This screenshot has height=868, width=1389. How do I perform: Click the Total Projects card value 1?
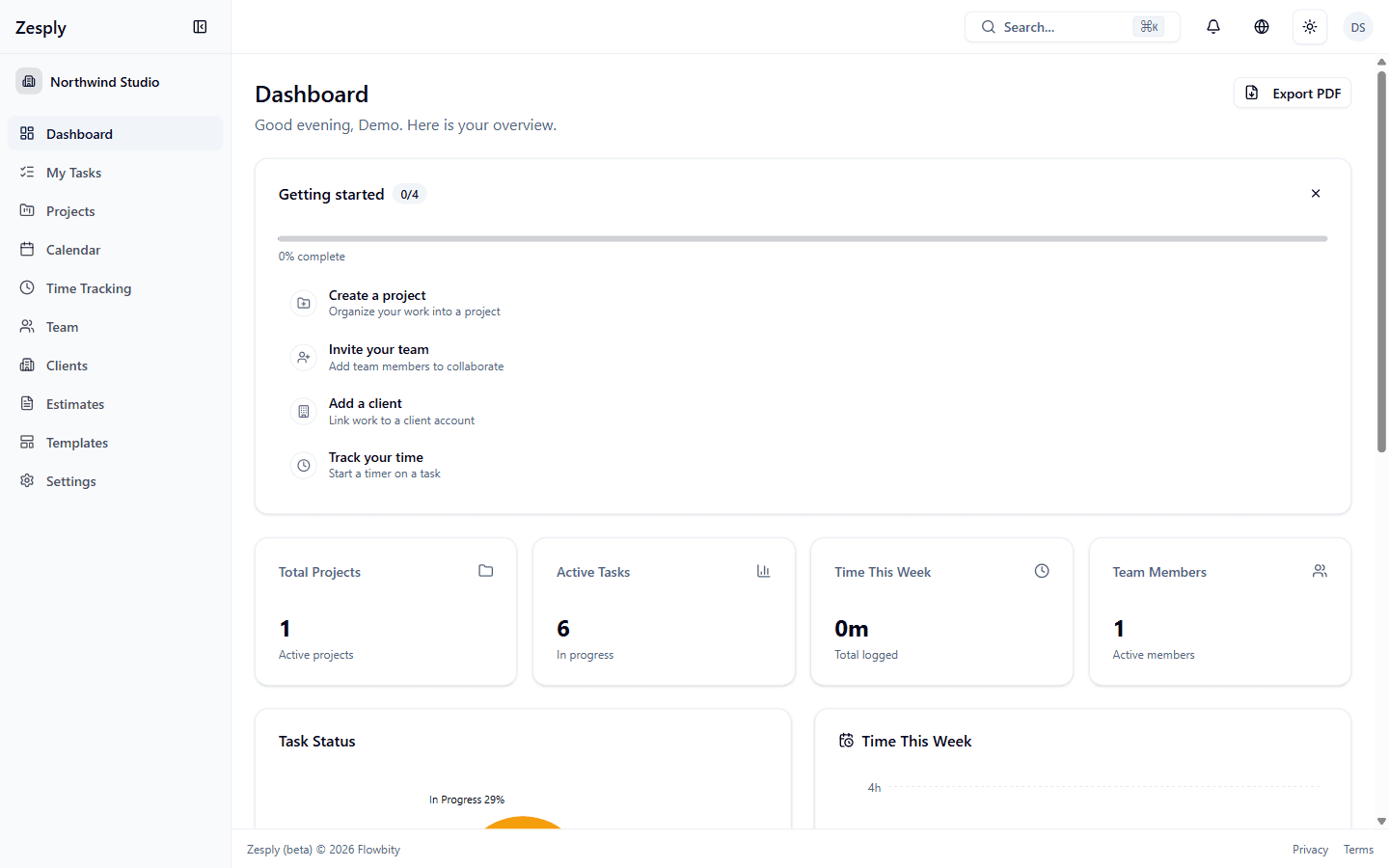[285, 629]
